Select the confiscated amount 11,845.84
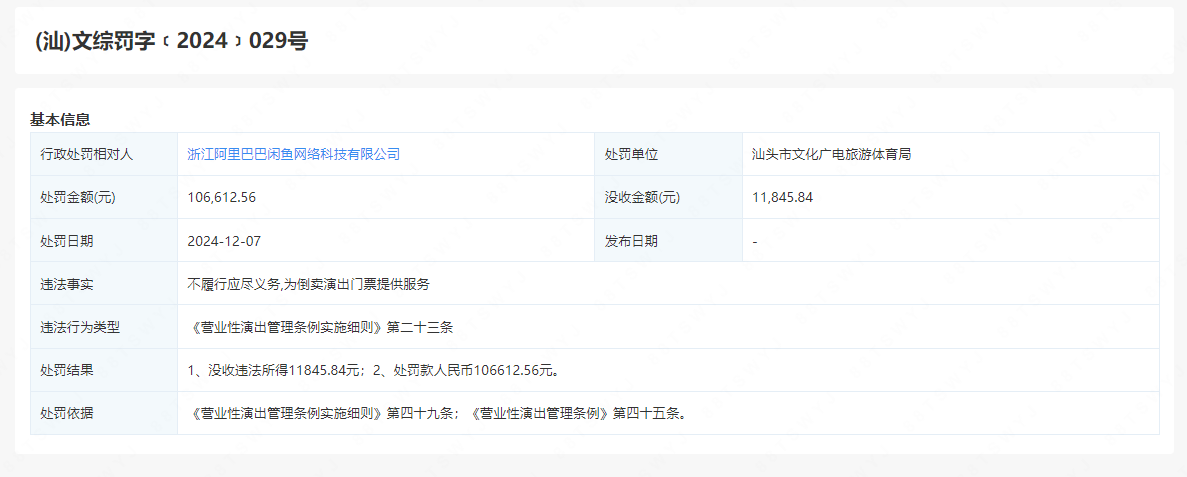 tap(782, 198)
